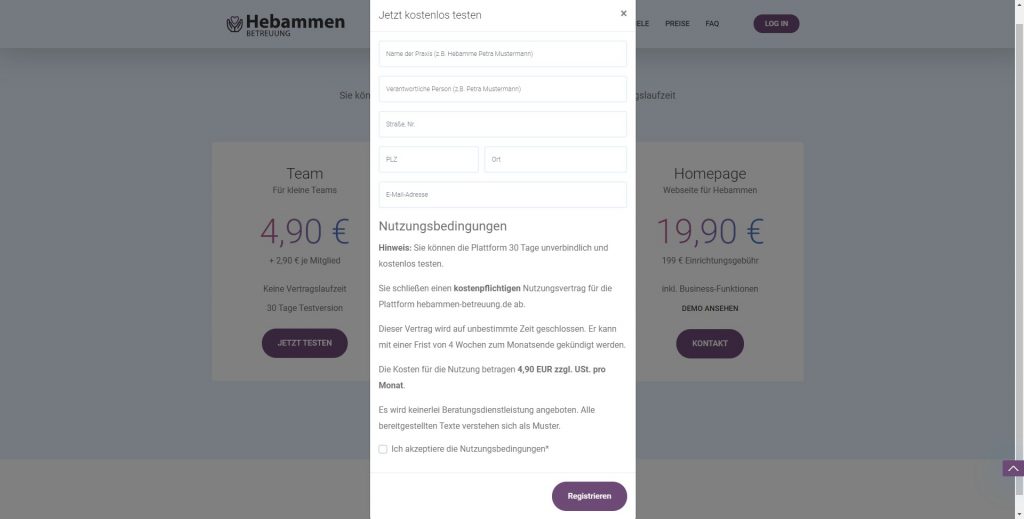Accept the Nutzungsbedingungen checkbox
This screenshot has width=1024, height=519.
383,449
